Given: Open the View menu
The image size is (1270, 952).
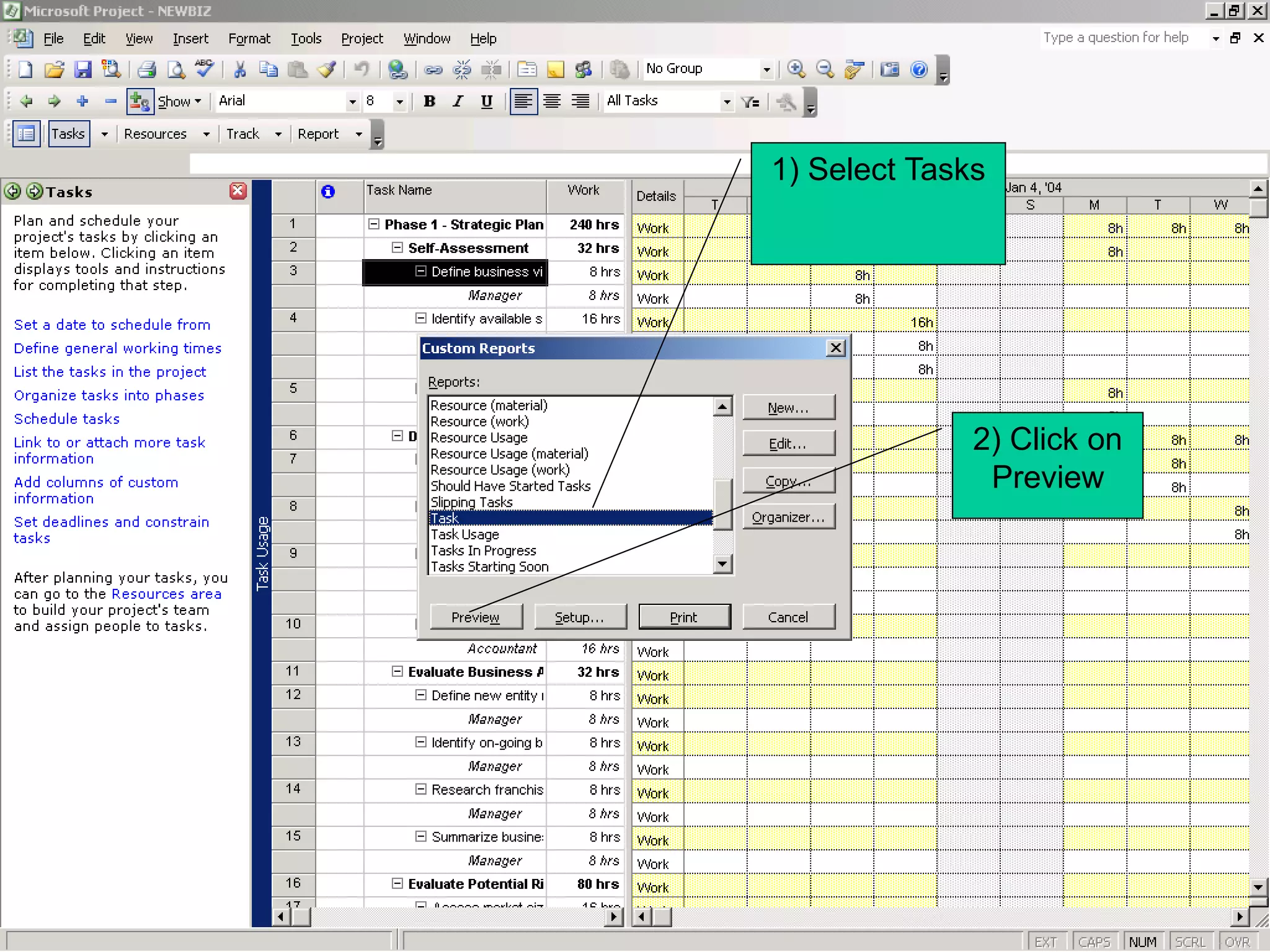Looking at the screenshot, I should (139, 38).
